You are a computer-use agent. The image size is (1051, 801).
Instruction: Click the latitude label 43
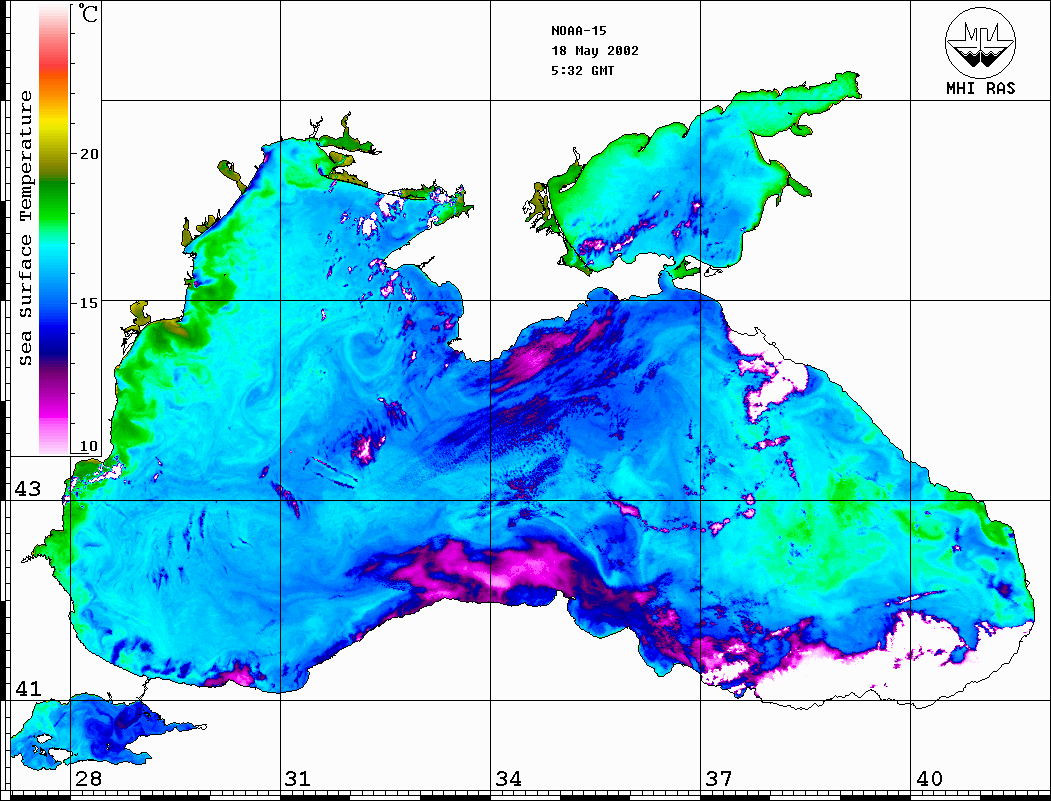pyautogui.click(x=28, y=489)
